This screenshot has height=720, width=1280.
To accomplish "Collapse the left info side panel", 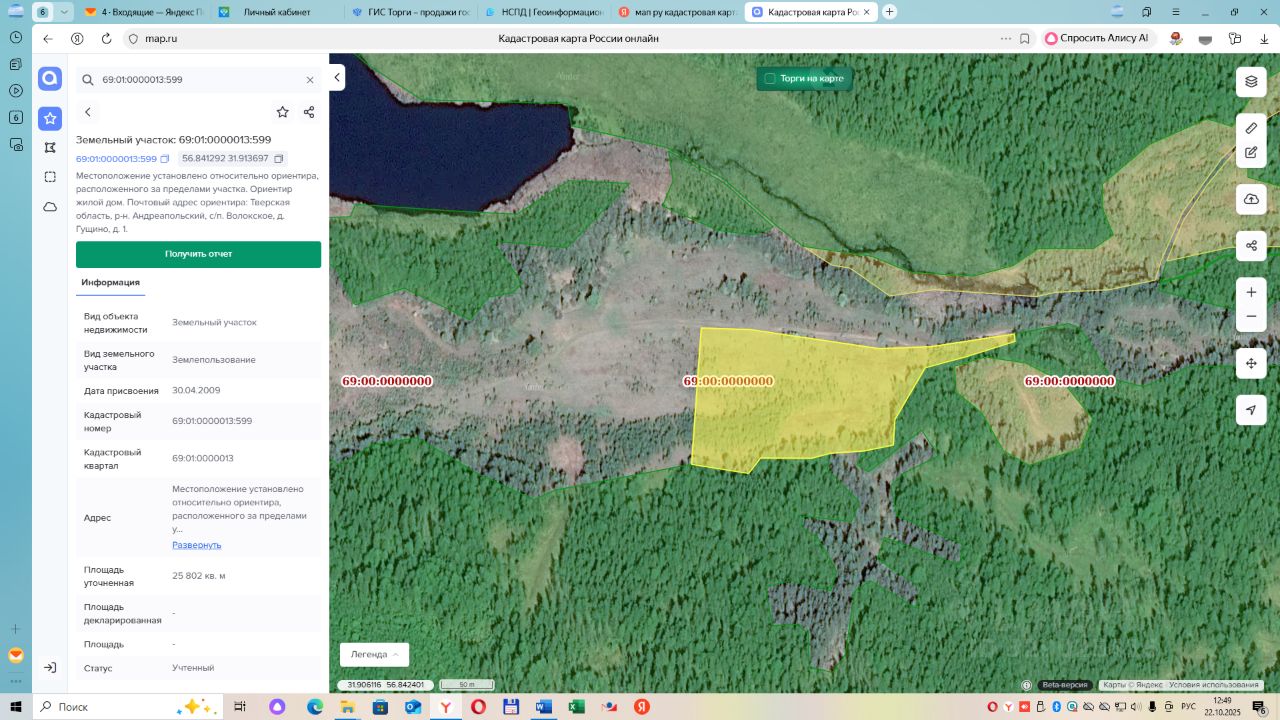I will (x=337, y=77).
